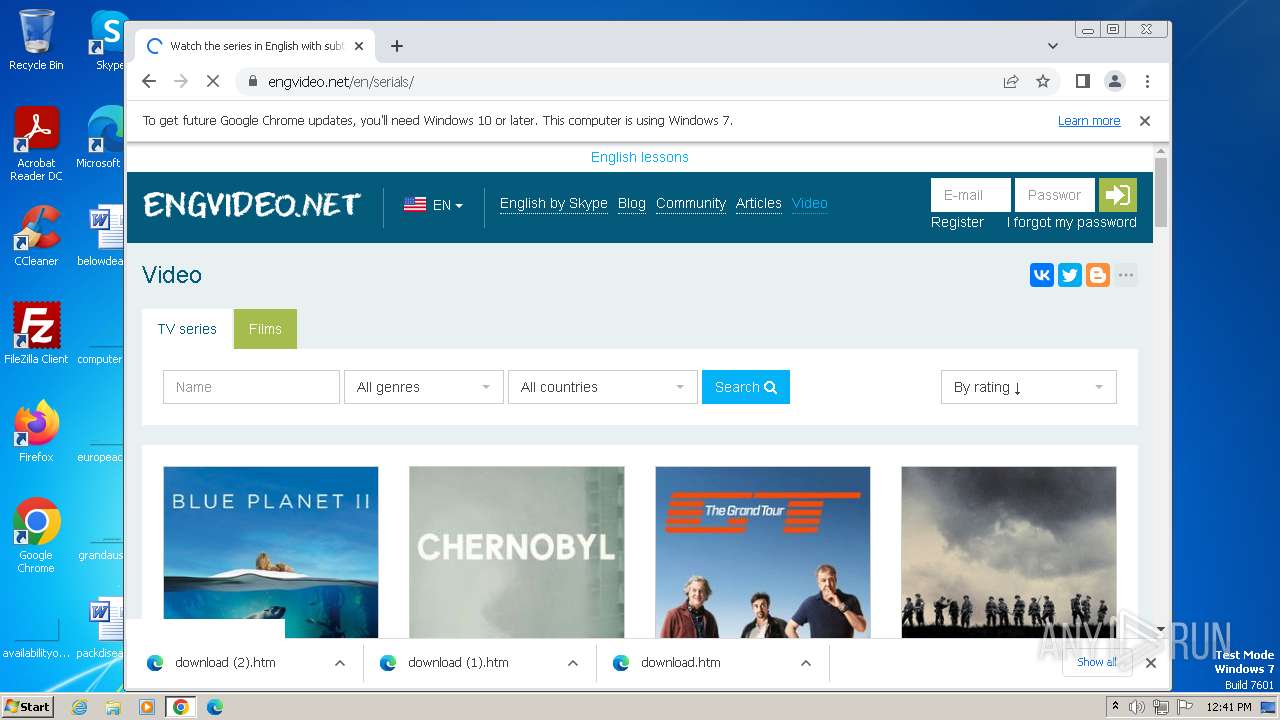This screenshot has width=1280, height=720.
Task: Open the Windows Start menu
Action: [28, 707]
